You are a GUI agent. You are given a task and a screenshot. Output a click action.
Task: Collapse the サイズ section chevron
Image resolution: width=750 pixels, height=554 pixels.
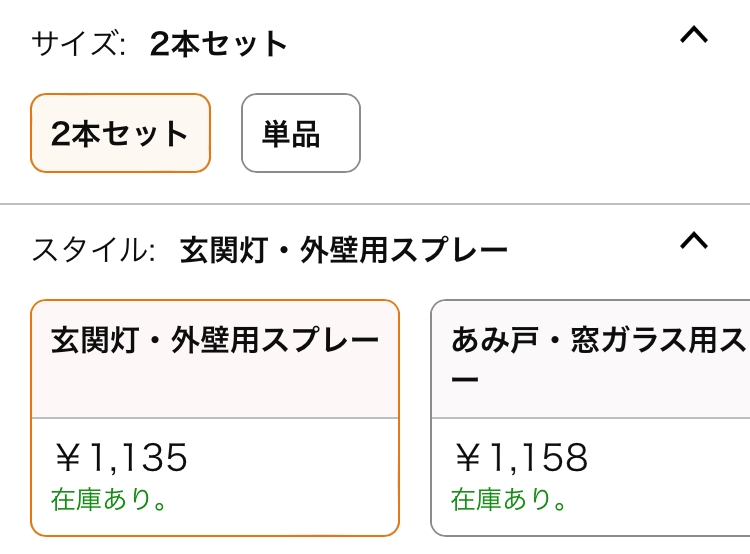pyautogui.click(x=694, y=35)
